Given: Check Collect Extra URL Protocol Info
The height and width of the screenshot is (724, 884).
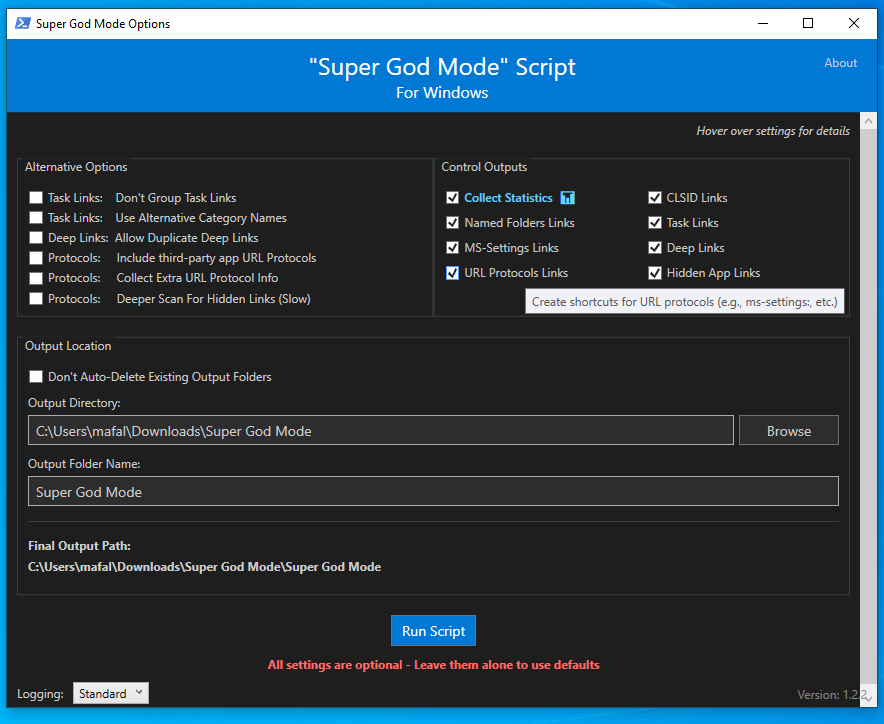Looking at the screenshot, I should 36,278.
